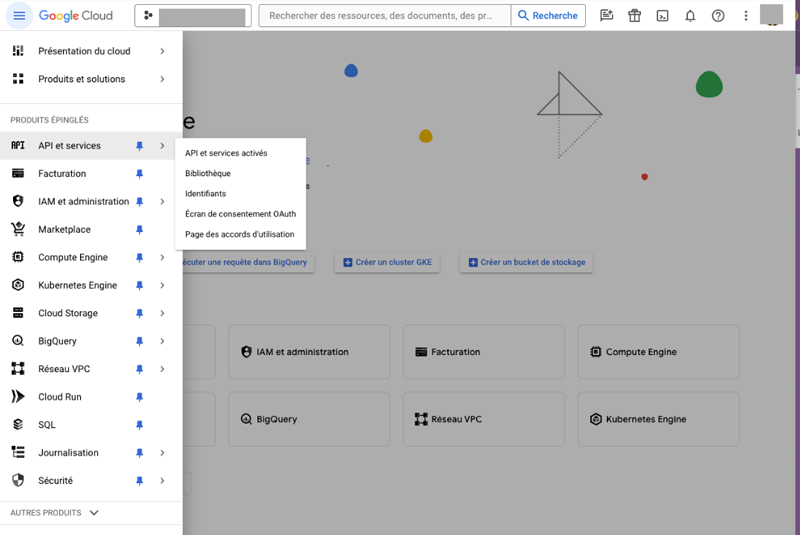Click the BigQuery icon in sidebar
Viewport: 800px width, 535px height.
pos(18,341)
